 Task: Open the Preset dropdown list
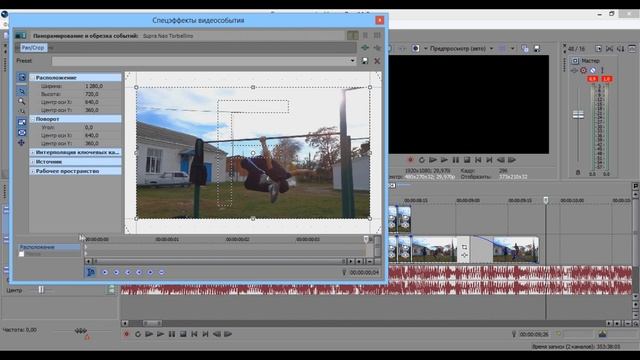click(x=353, y=61)
